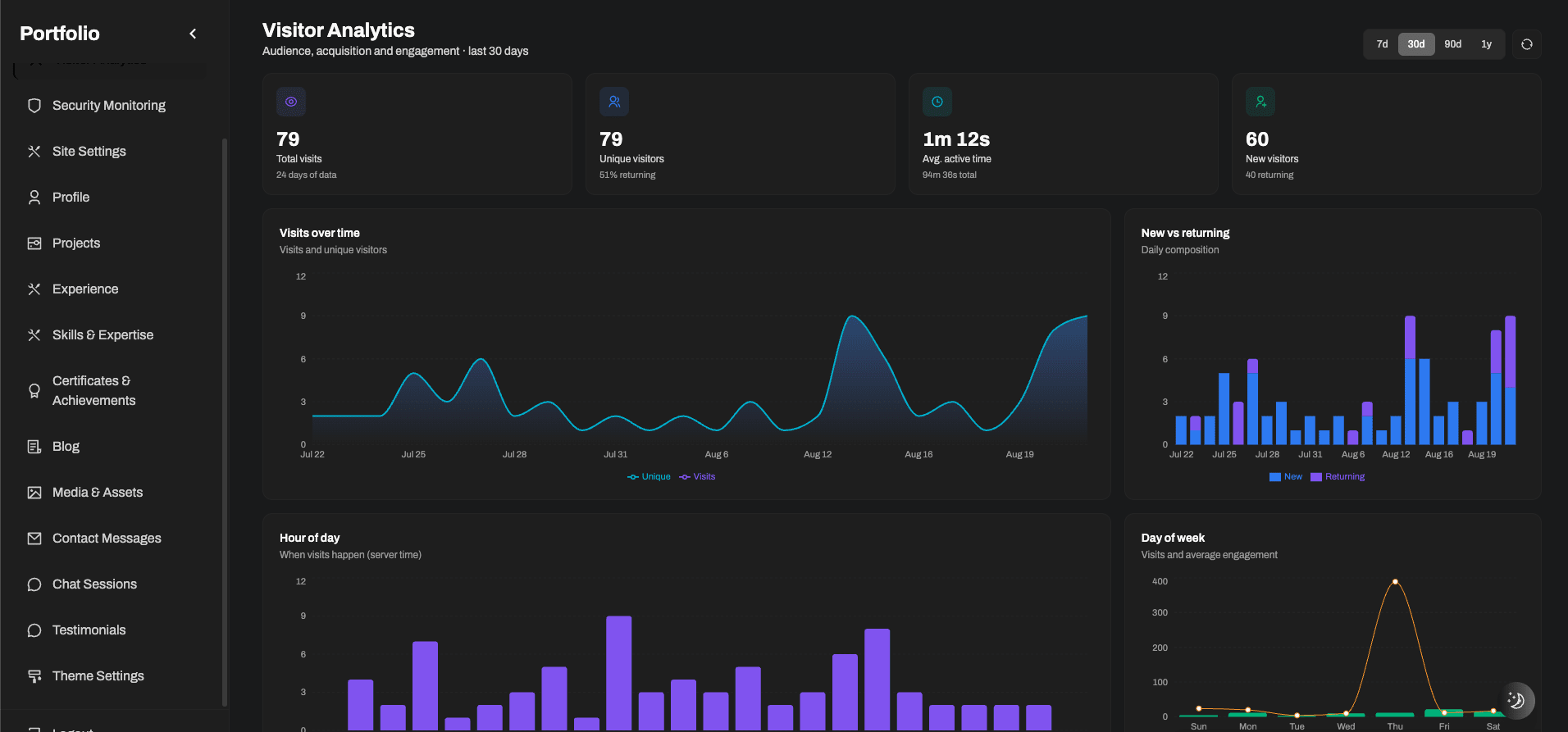Click the users icon on Unique visitors card
This screenshot has height=732, width=1568.
614,102
